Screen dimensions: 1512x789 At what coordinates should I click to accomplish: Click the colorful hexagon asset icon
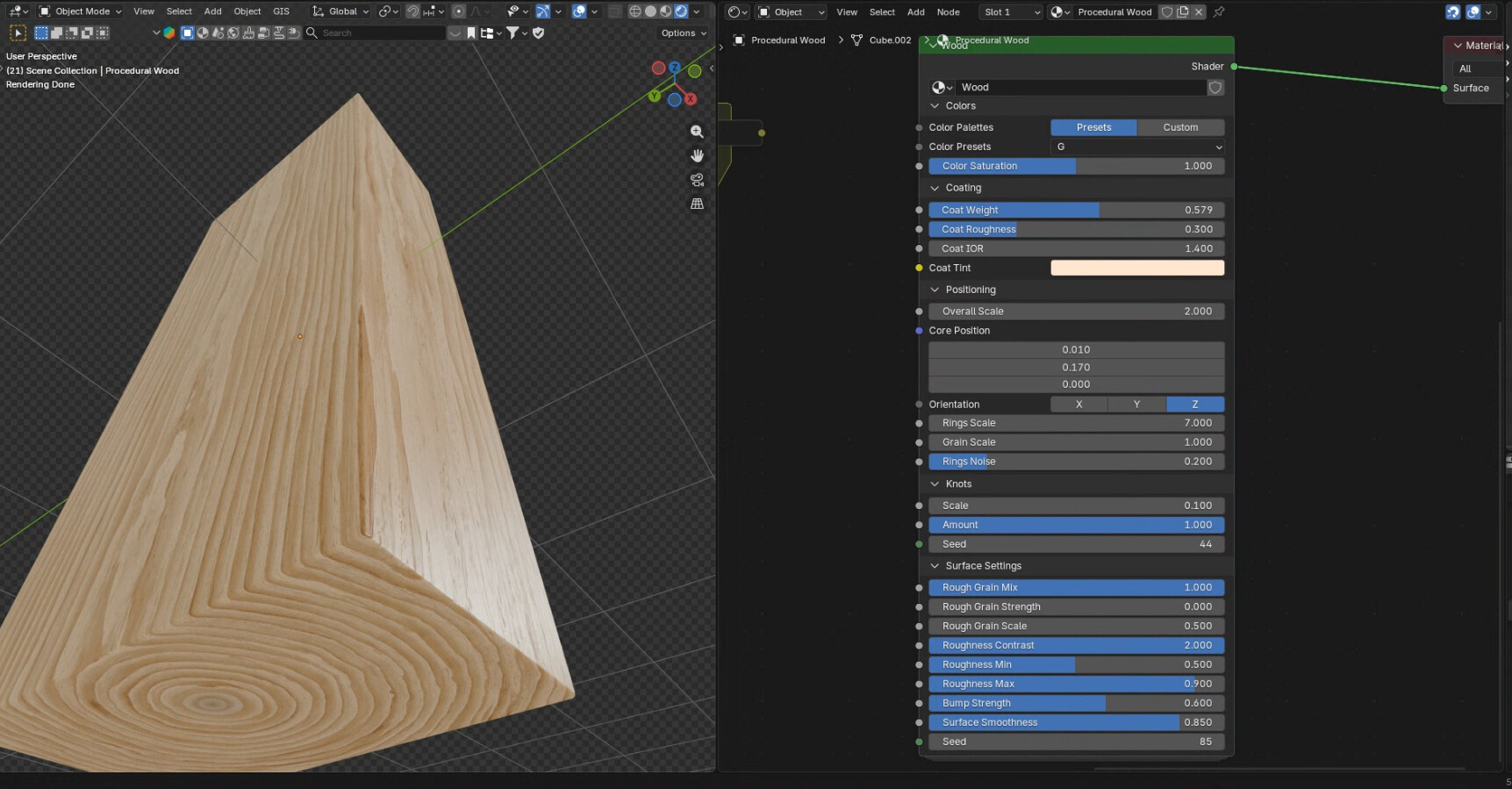tap(169, 33)
